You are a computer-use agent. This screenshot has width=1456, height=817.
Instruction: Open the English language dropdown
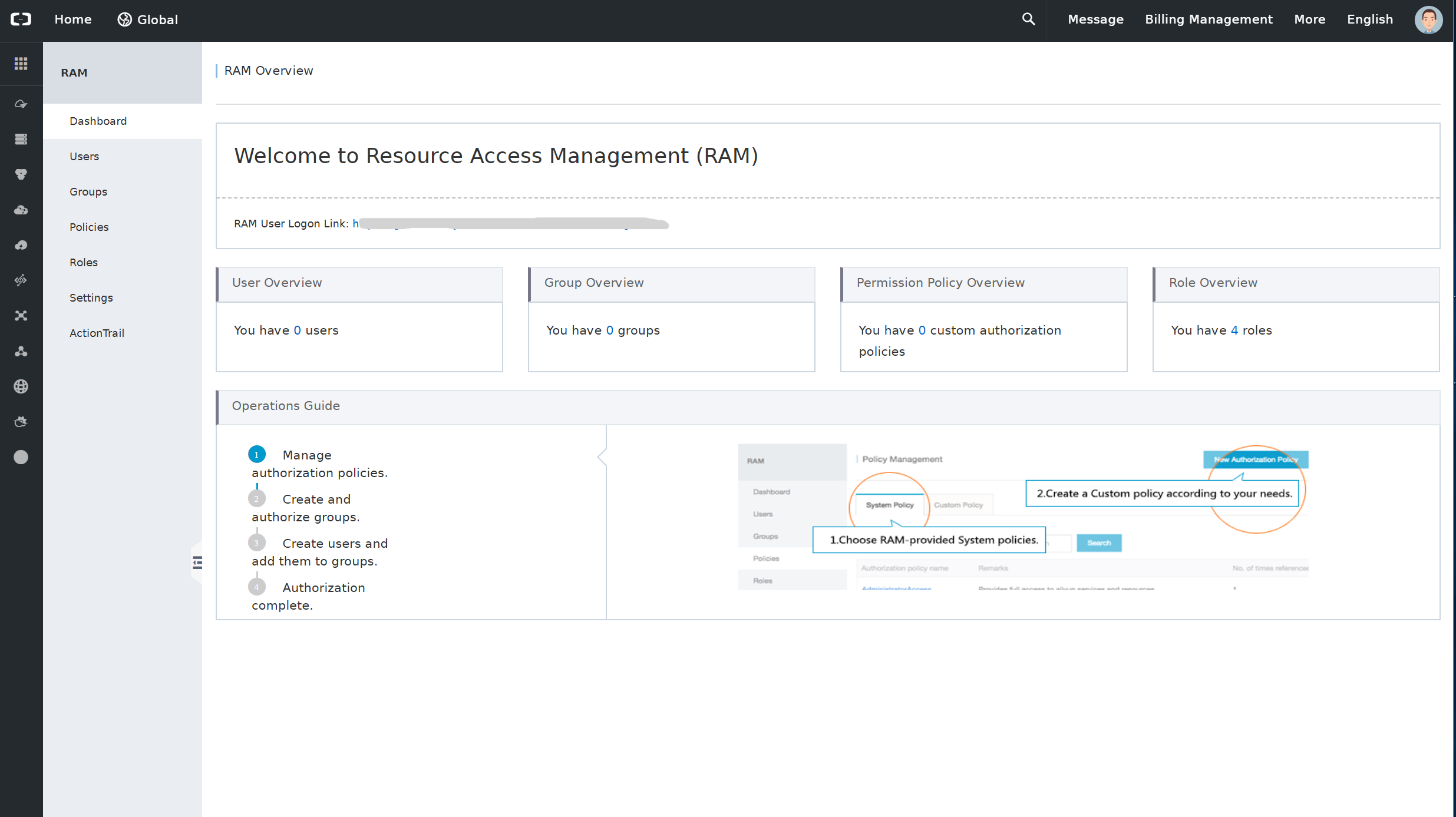pos(1370,19)
